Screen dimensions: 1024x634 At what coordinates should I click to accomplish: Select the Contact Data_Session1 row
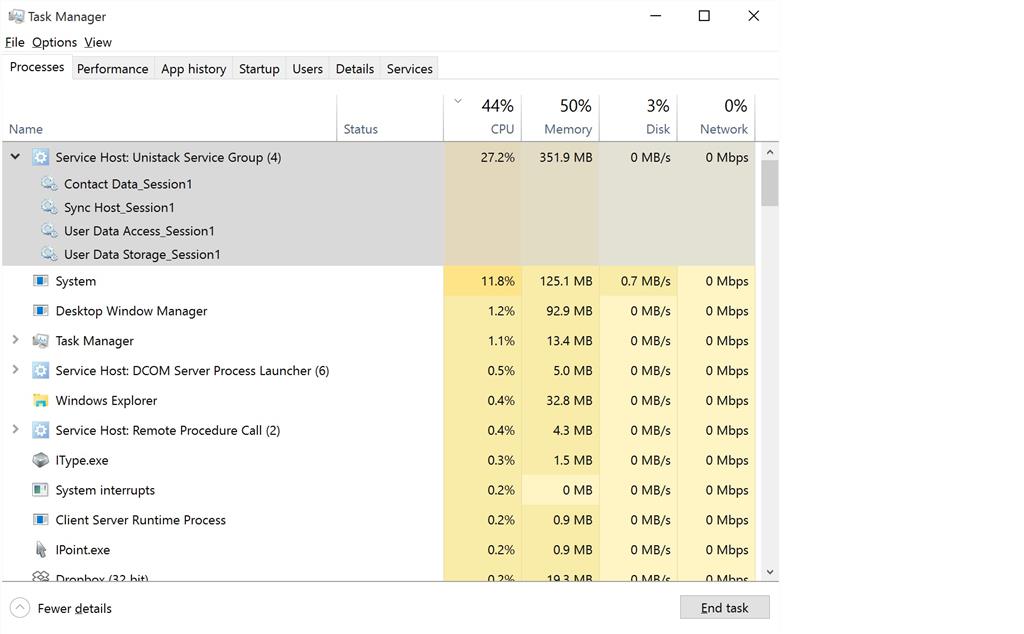[x=379, y=183]
